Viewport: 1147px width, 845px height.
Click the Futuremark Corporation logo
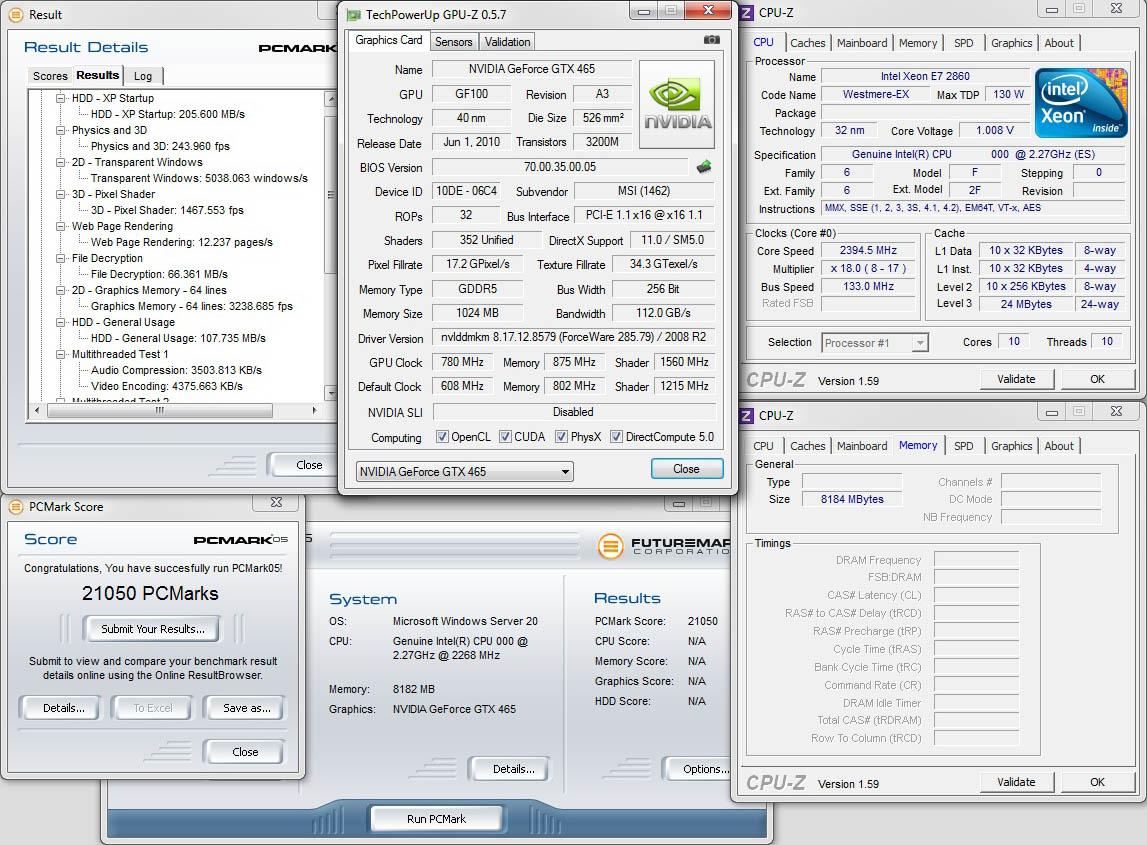tap(664, 546)
